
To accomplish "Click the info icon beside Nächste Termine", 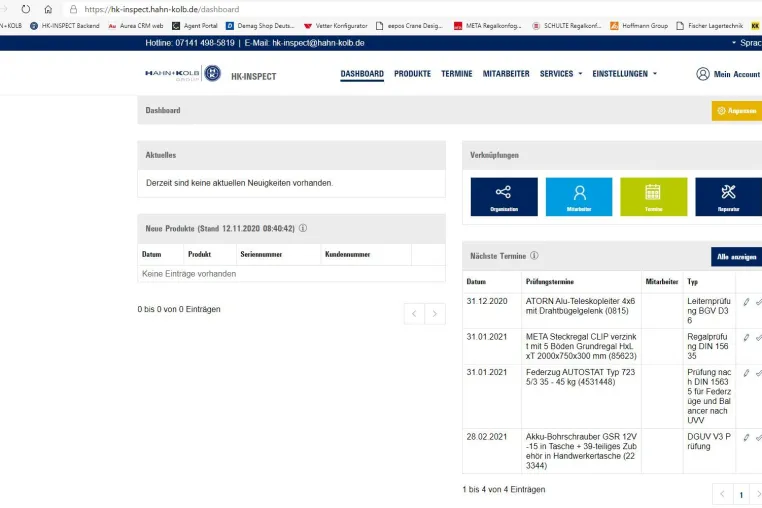I will (x=534, y=255).
